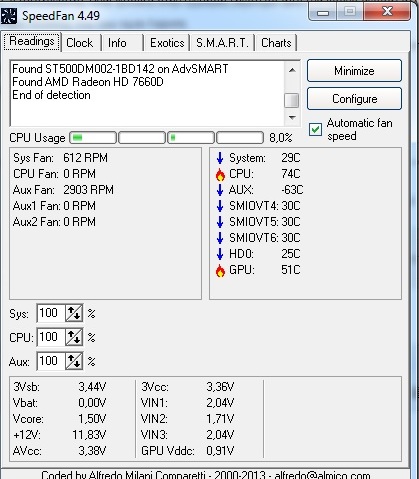Click the 3Vcc 3,36V voltage reading
This screenshot has width=419, height=479.
[x=188, y=387]
